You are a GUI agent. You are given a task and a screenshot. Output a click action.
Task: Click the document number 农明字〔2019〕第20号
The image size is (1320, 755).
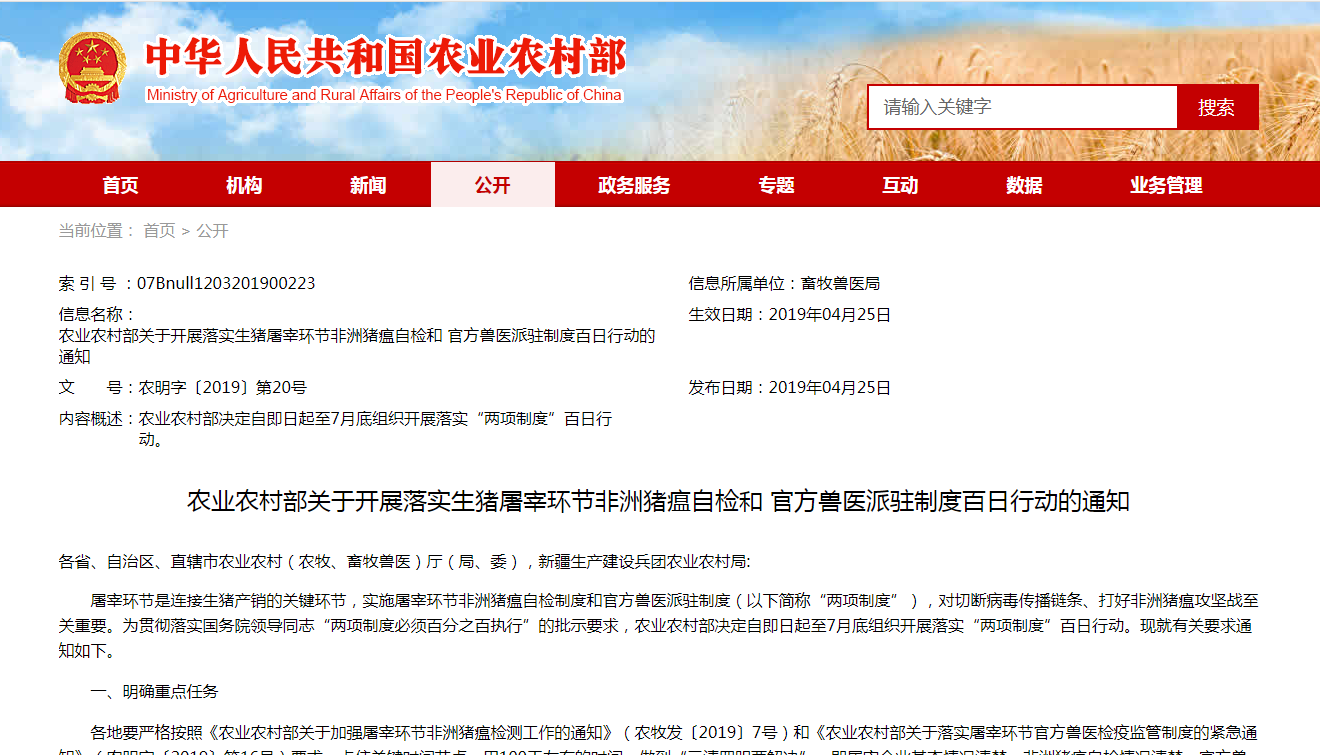222,387
